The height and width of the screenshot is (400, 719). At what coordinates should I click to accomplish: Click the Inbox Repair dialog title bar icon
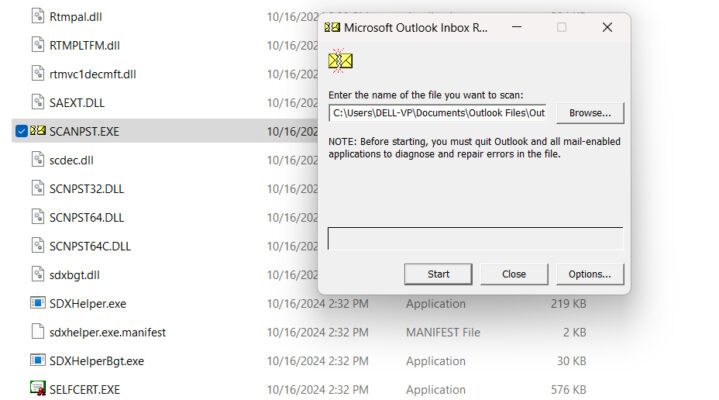[x=332, y=27]
